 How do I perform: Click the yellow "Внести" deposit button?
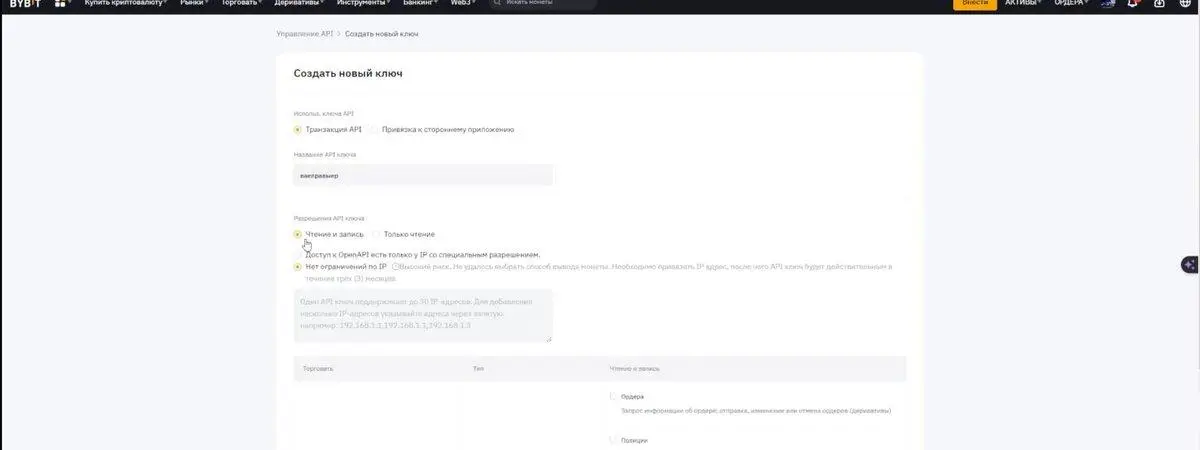[975, 4]
